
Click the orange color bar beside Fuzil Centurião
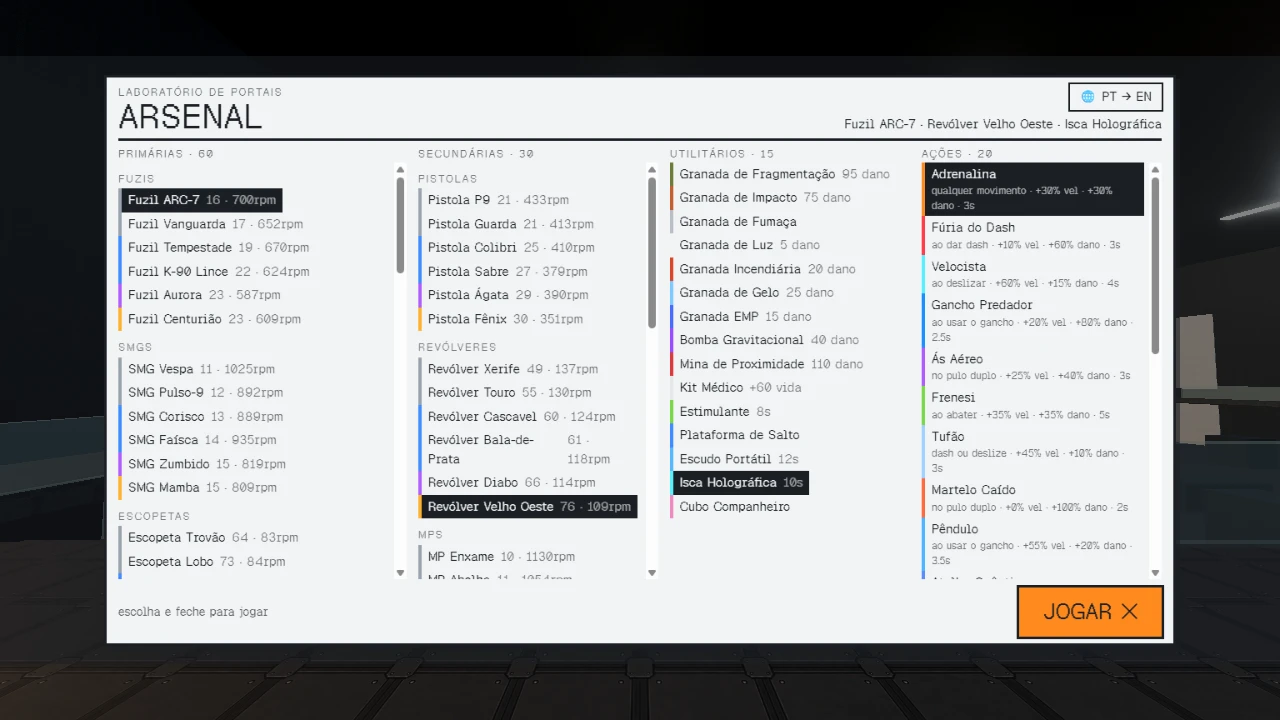(120, 319)
